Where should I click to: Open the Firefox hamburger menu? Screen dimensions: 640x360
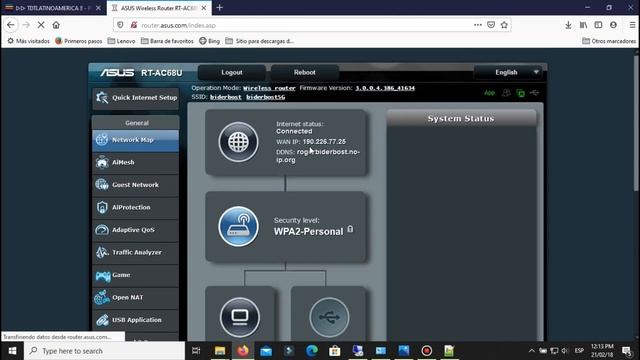[632, 25]
